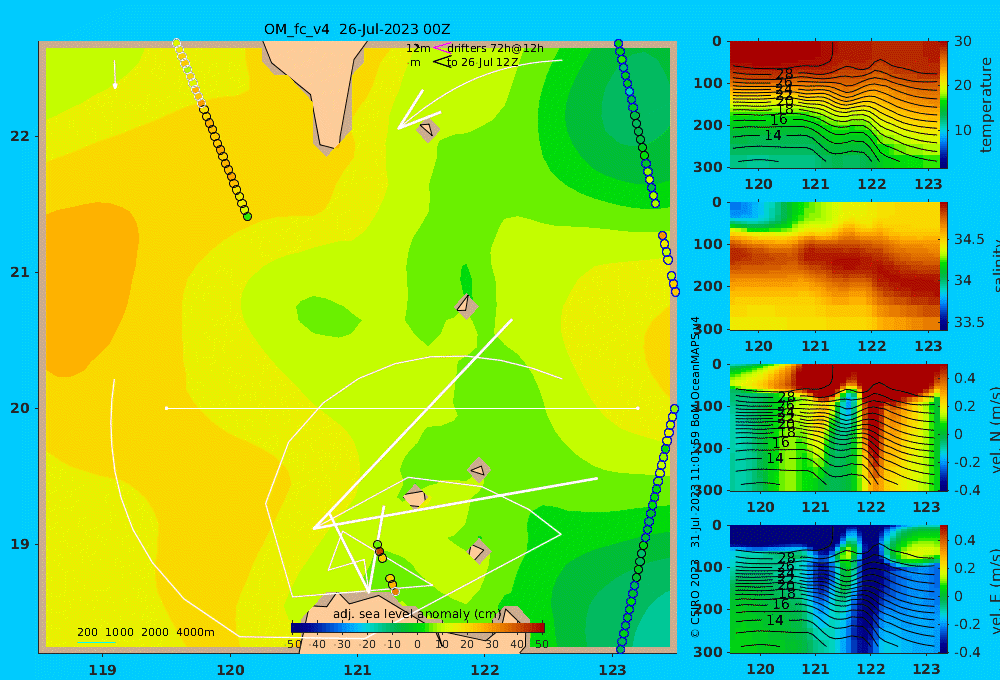The width and height of the screenshot is (1000, 680).
Task: Click the "200 1000 2000 4000m" depth legend
Action: pos(145,632)
